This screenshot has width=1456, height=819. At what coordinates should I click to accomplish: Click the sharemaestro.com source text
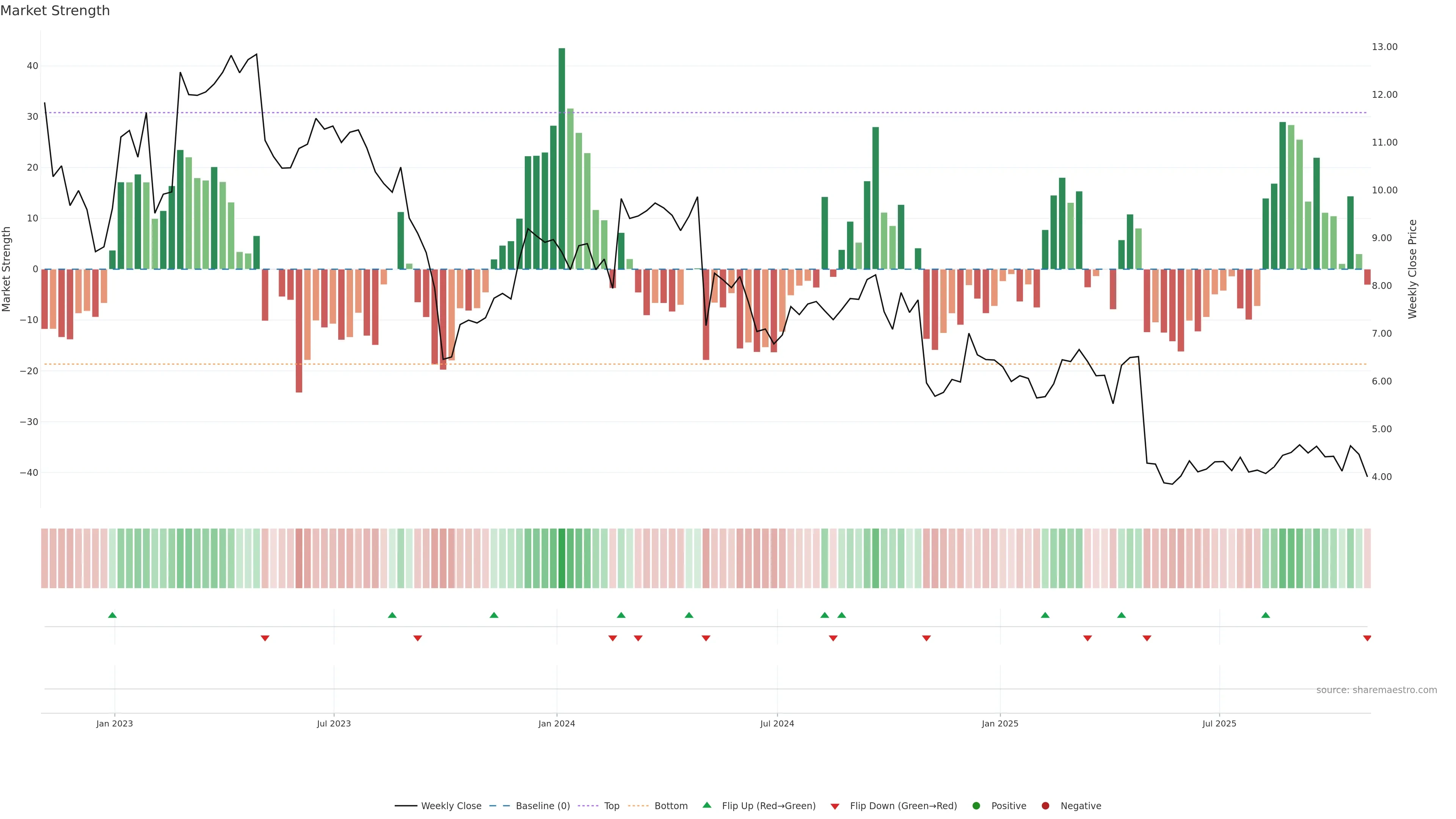coord(1376,690)
